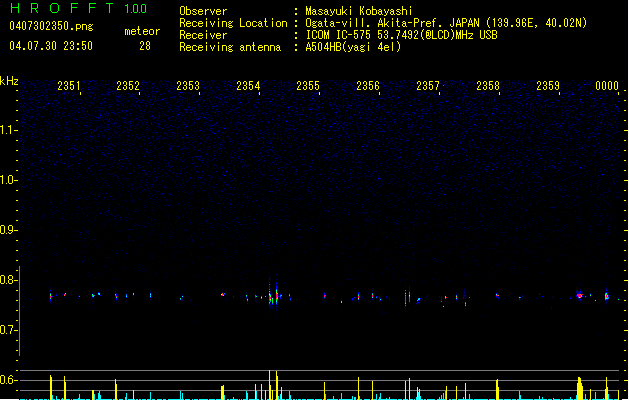The height and width of the screenshot is (400, 629).
Task: Click the tallest yellow intensity bar after 2354
Action: [270, 385]
